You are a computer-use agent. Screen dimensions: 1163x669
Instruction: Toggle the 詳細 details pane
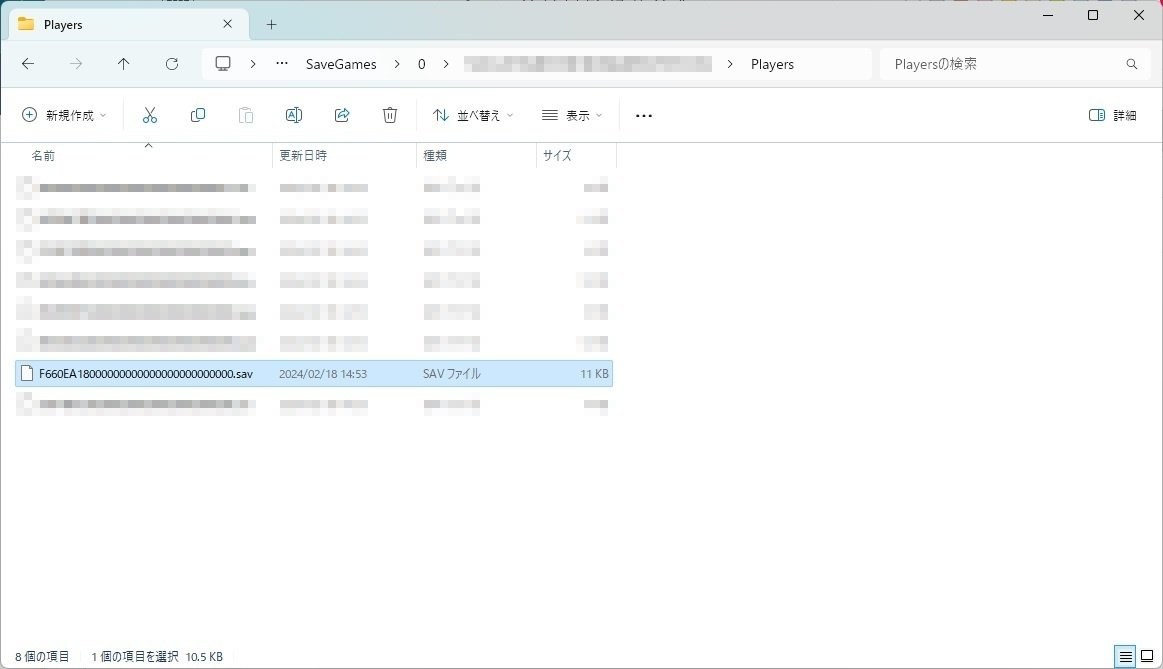point(1113,115)
